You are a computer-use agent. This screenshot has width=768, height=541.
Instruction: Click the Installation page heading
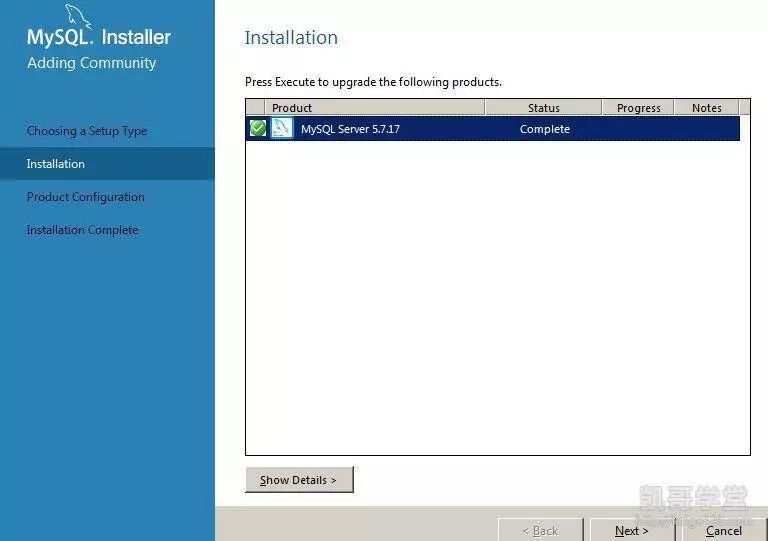point(291,38)
